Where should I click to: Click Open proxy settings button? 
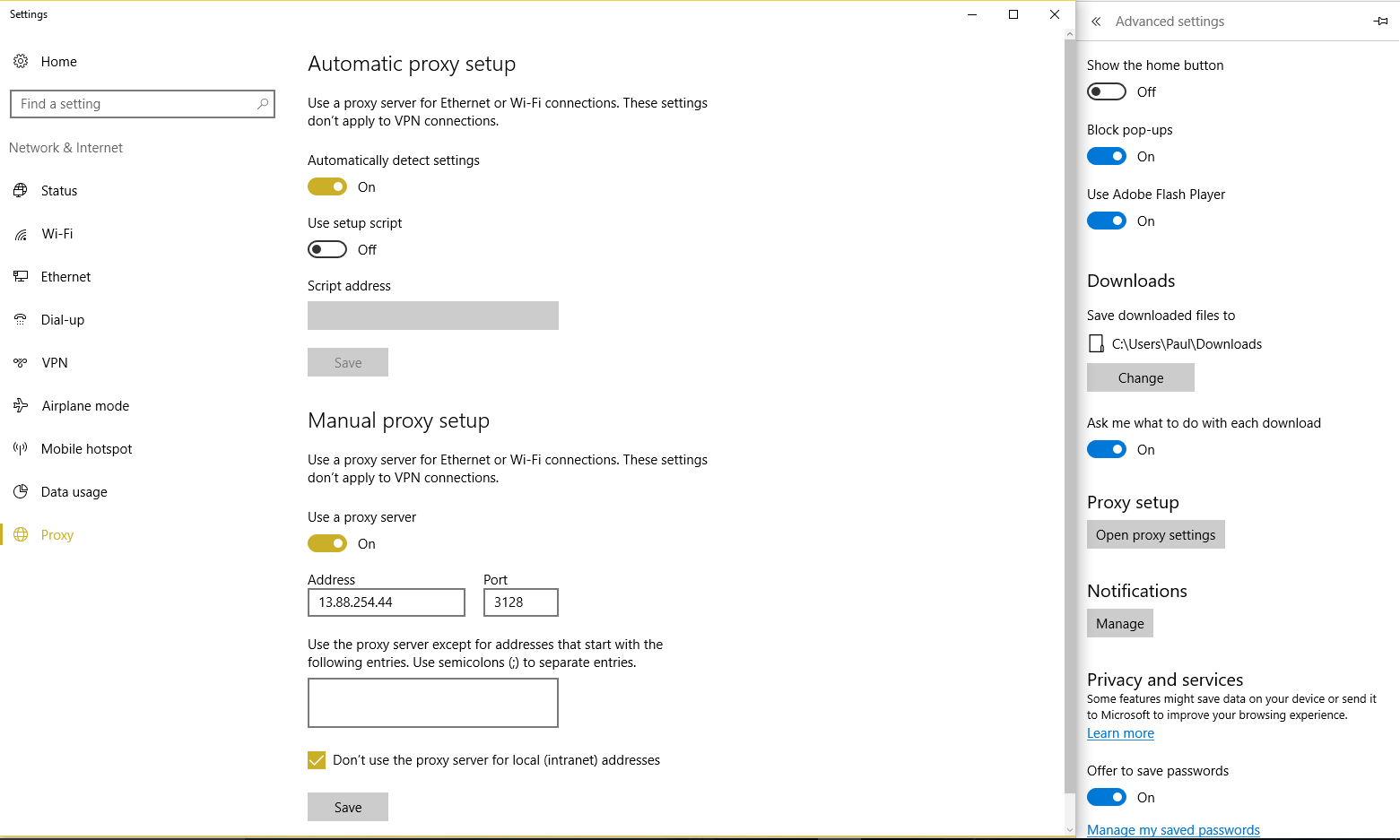coord(1156,534)
